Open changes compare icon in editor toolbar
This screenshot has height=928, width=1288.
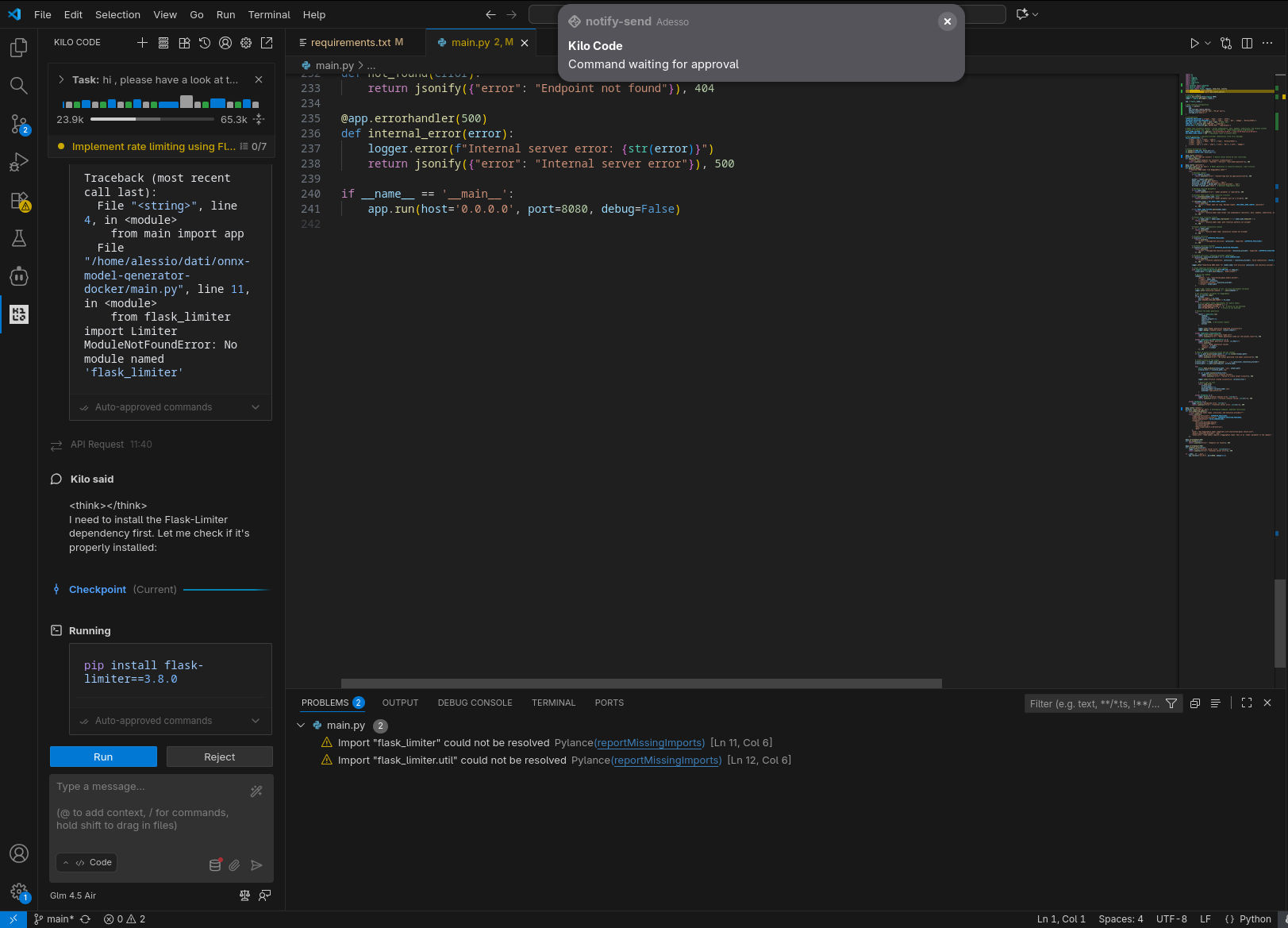[1226, 43]
